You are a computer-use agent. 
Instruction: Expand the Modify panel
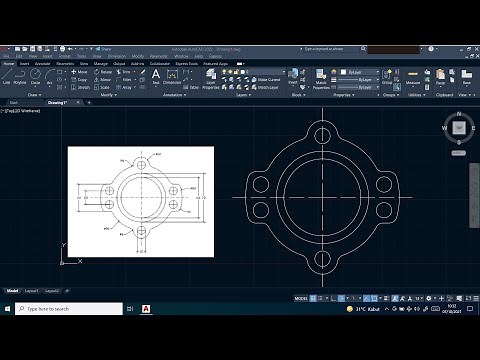(x=109, y=95)
